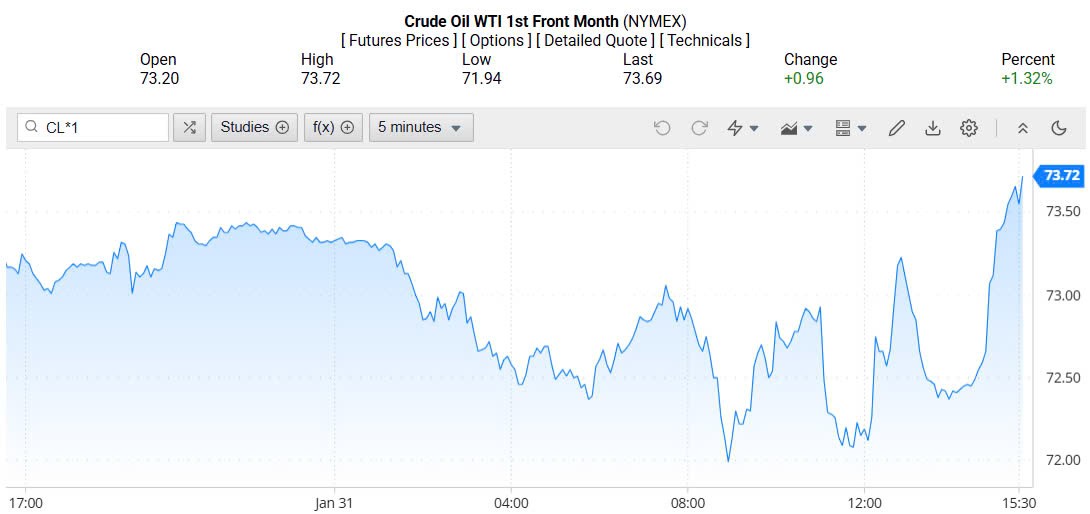
Task: Open the drawing pencil tool
Action: click(x=897, y=128)
